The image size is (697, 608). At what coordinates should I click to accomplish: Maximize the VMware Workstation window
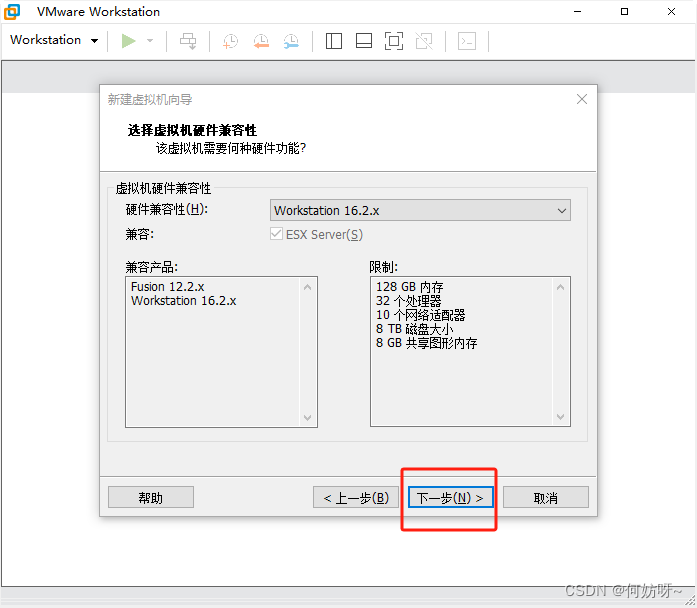click(x=625, y=12)
